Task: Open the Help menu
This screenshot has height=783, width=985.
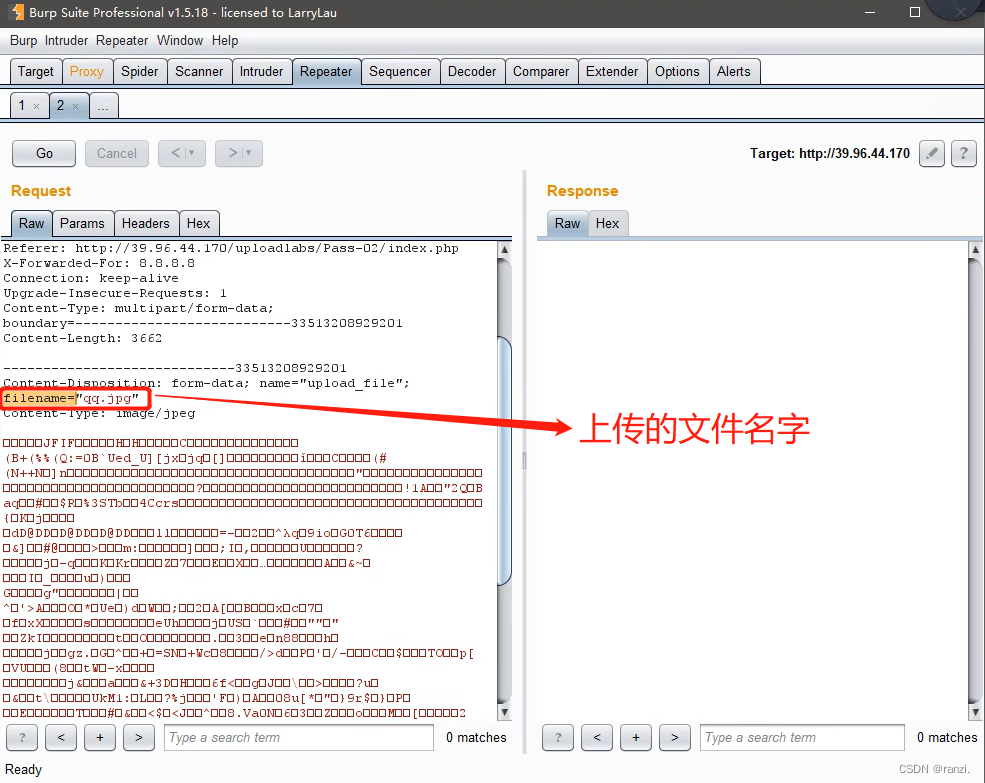Action: (x=225, y=41)
